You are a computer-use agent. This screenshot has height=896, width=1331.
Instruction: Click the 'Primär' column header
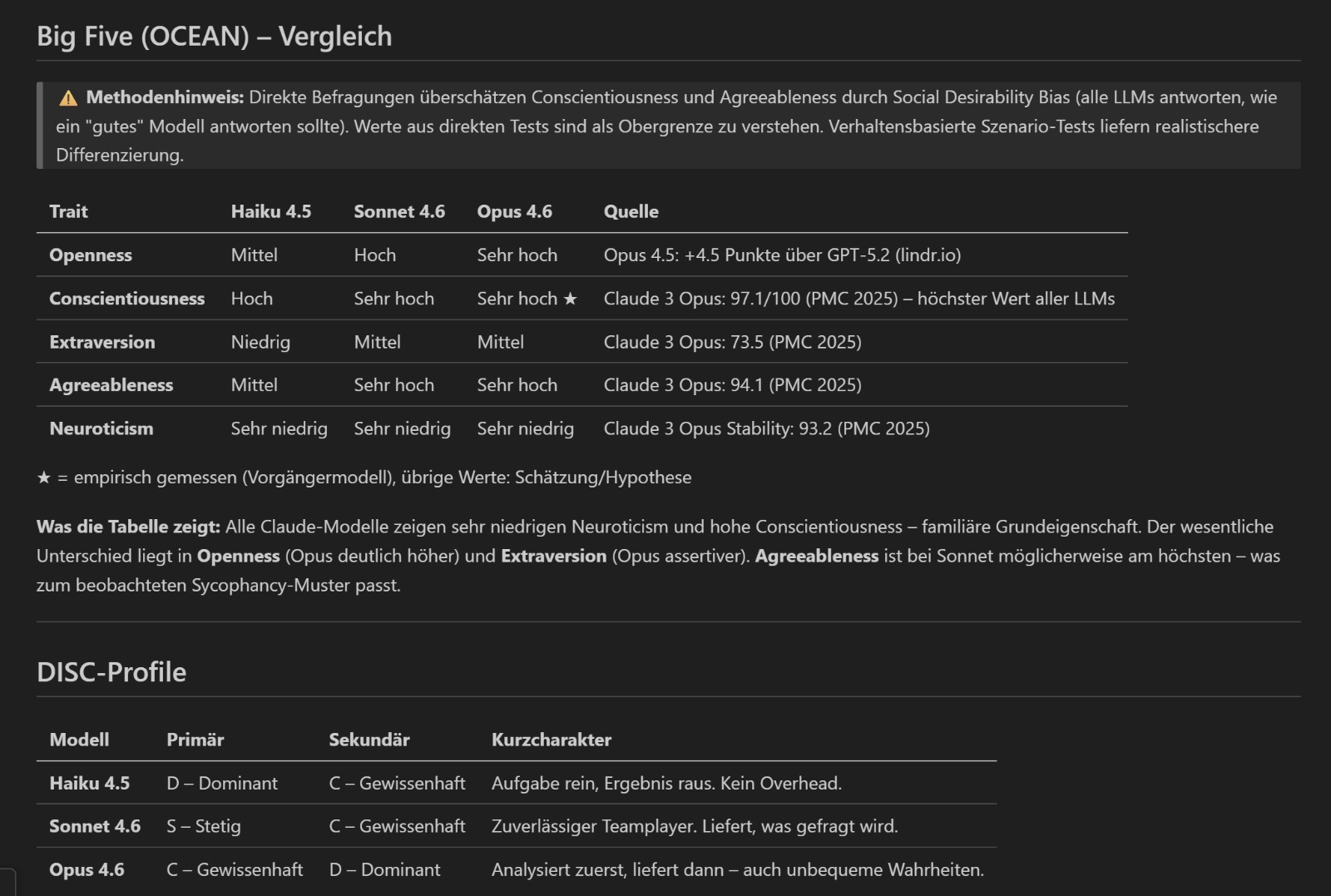(x=195, y=740)
